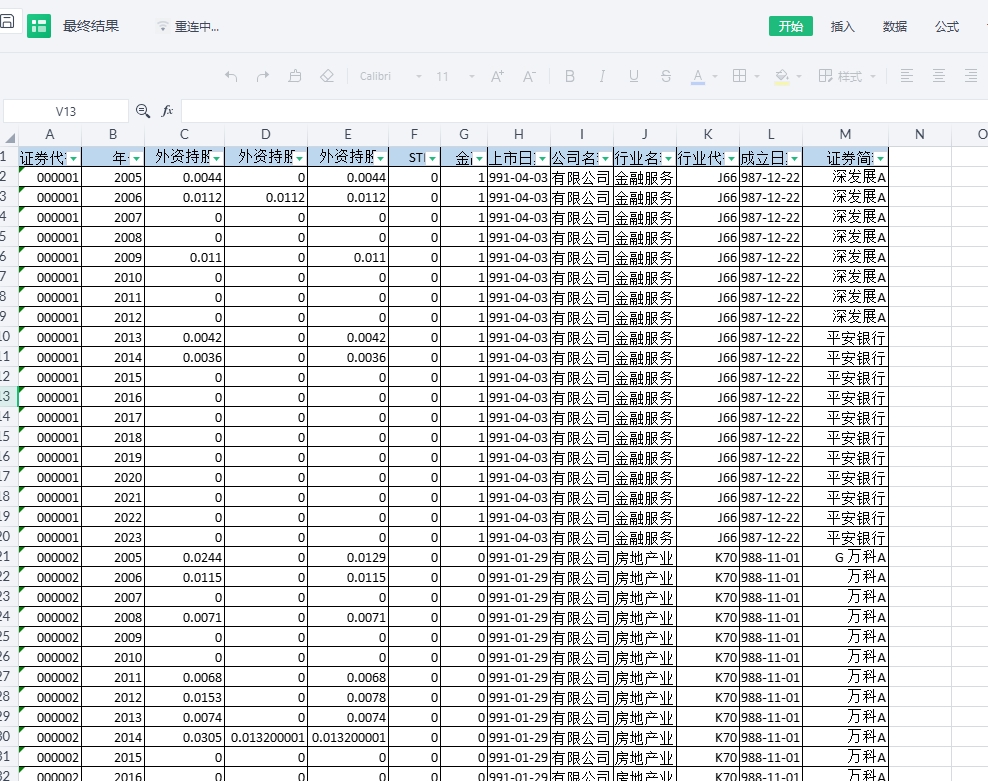Open filter dropdown for ST column F
This screenshot has height=781, width=988.
click(x=432, y=158)
